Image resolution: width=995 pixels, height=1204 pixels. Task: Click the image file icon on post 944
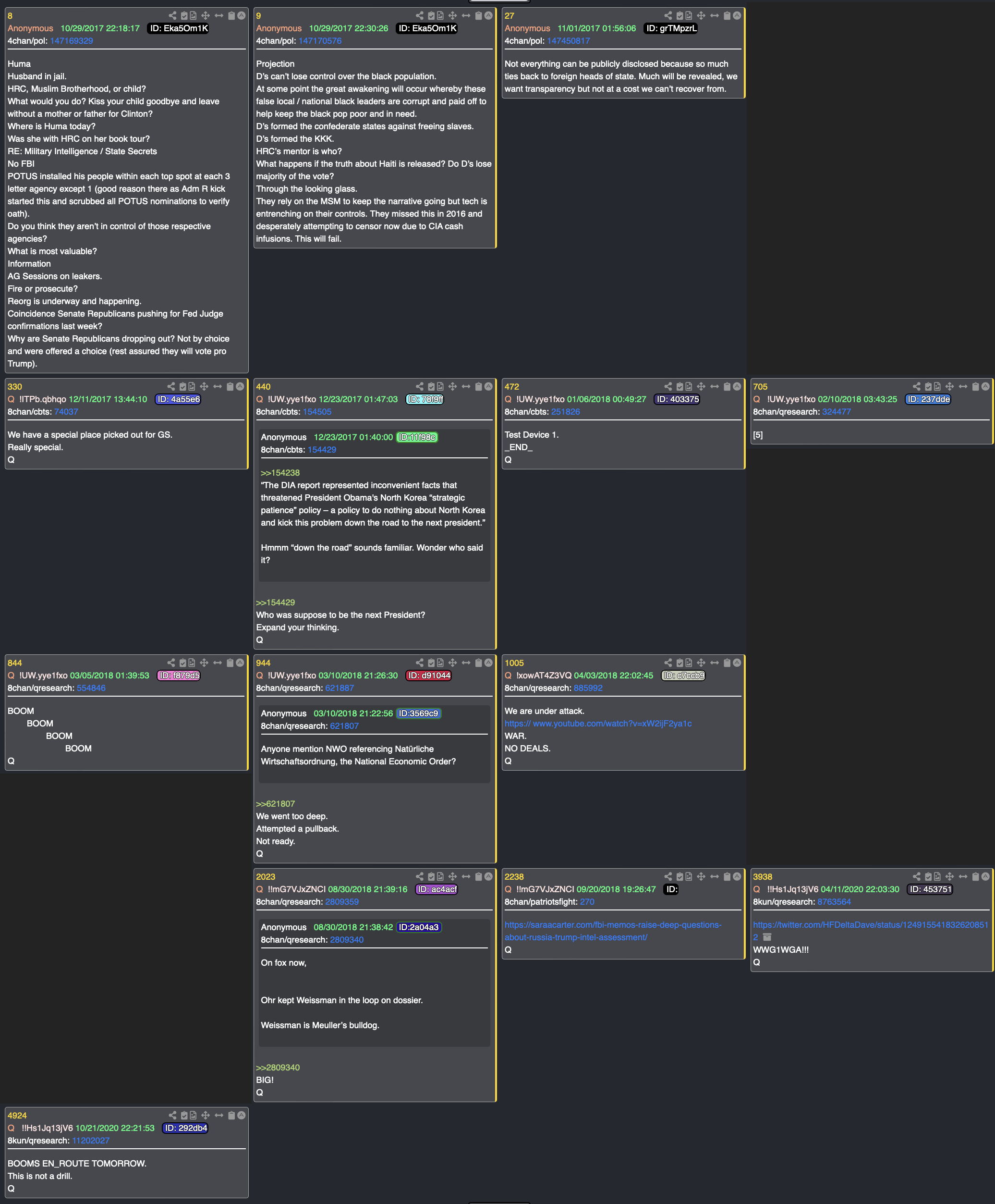tap(440, 663)
